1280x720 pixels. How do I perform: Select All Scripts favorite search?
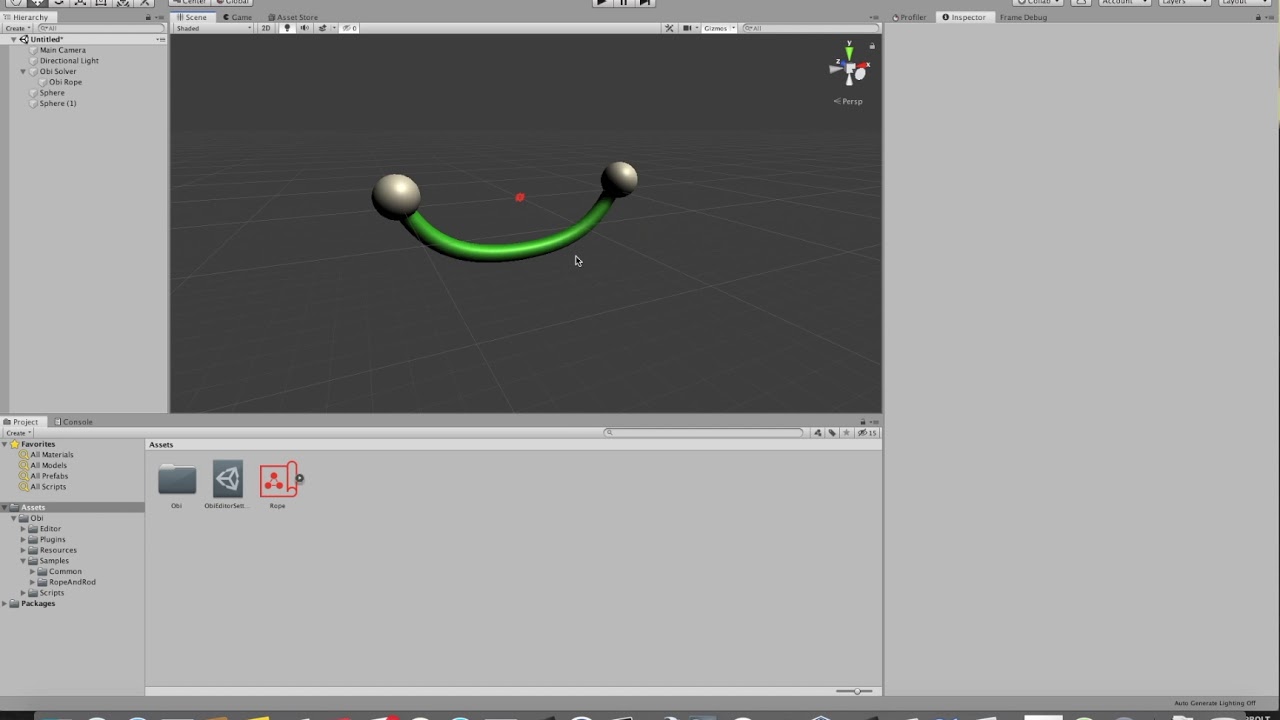pos(47,487)
